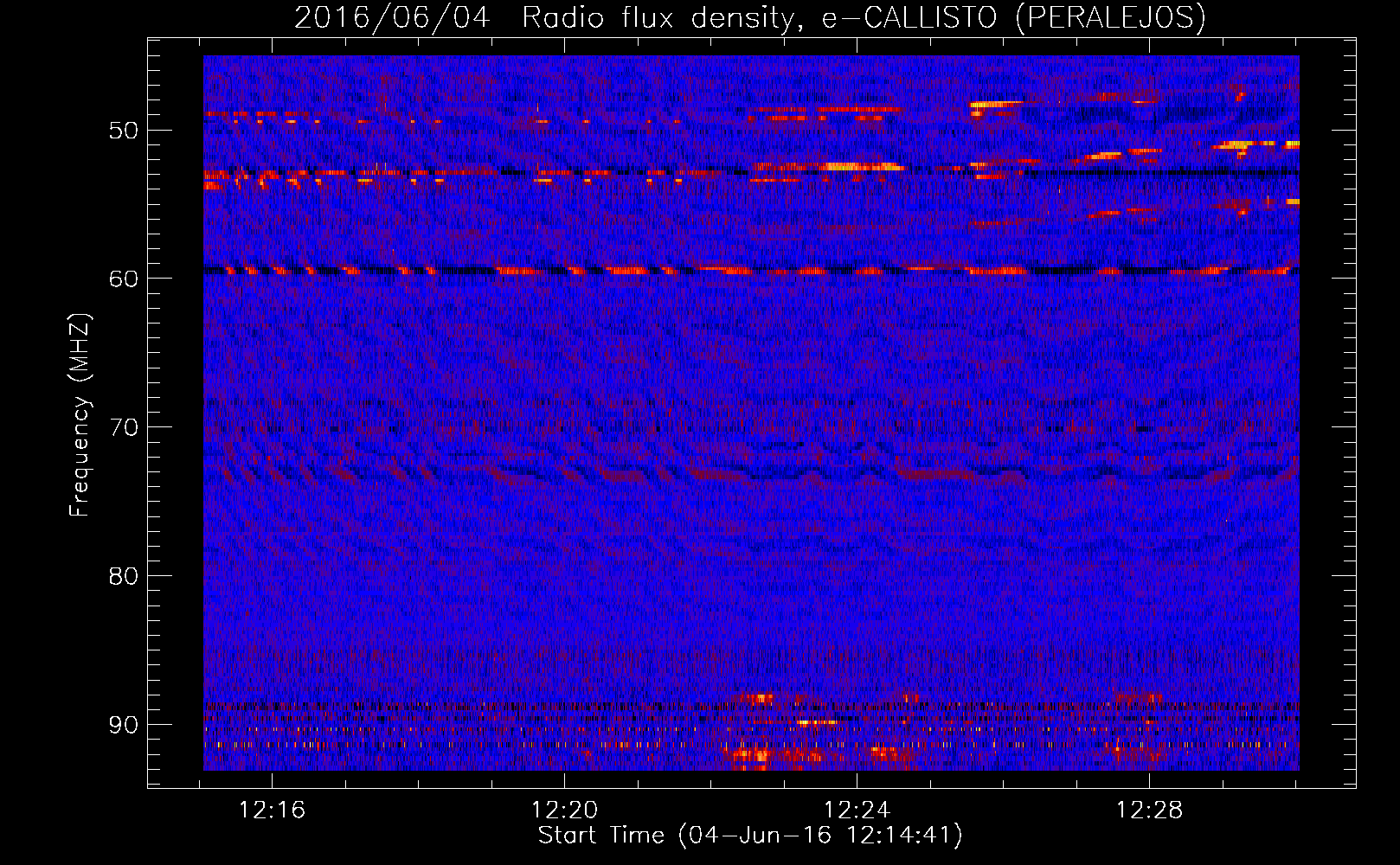
Task: Click the 70 frequency tick label
Action: pos(123,427)
